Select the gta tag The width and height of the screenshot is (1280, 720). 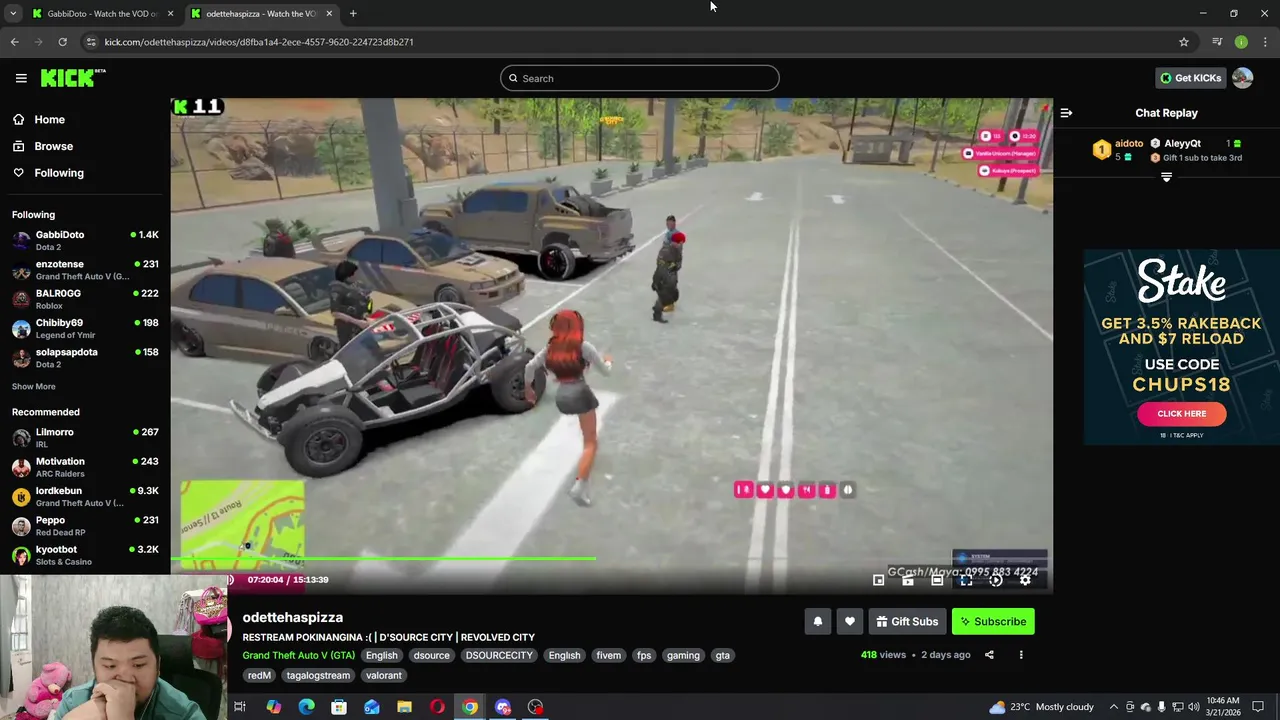(722, 656)
